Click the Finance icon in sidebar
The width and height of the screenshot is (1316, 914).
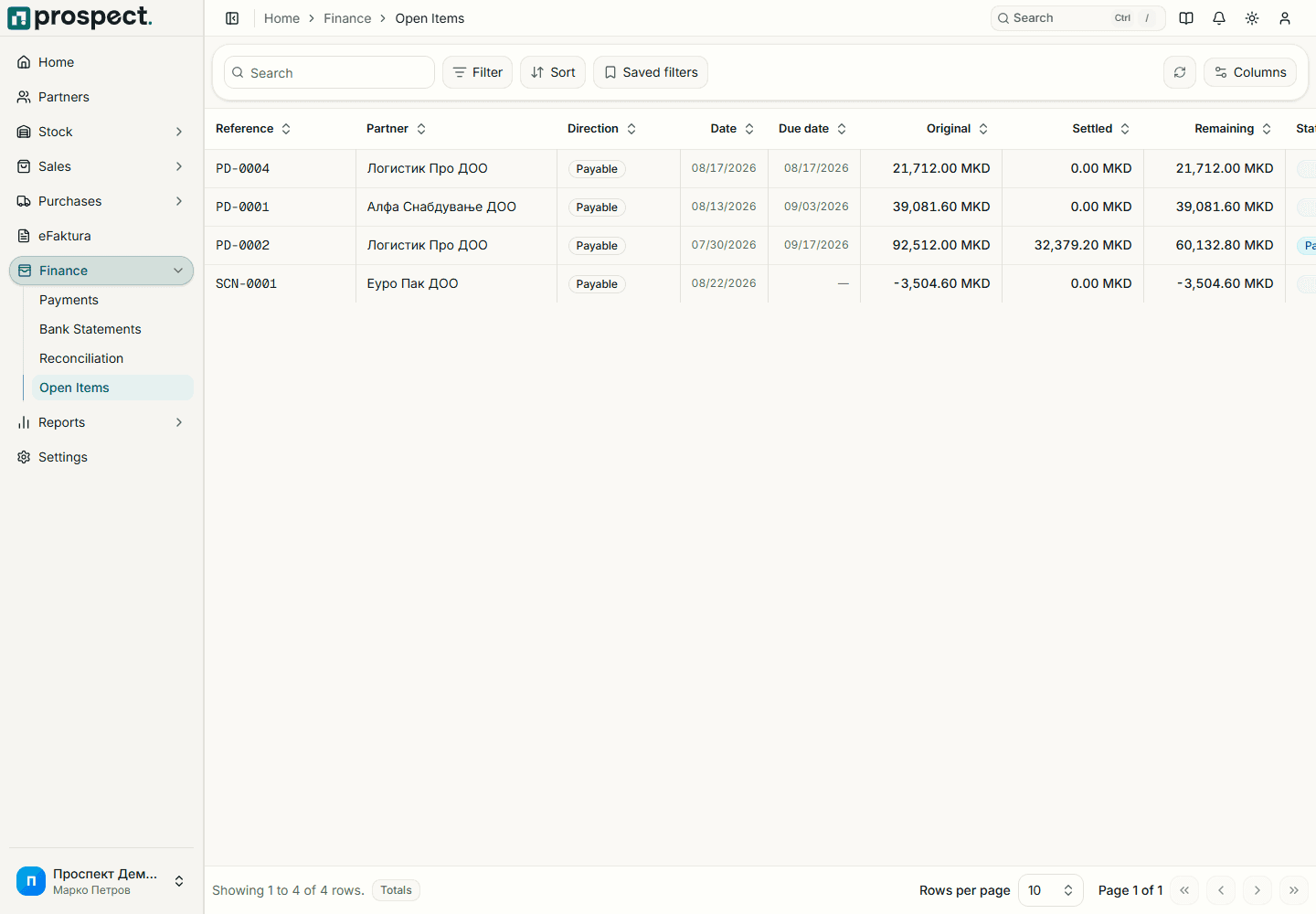click(x=25, y=271)
